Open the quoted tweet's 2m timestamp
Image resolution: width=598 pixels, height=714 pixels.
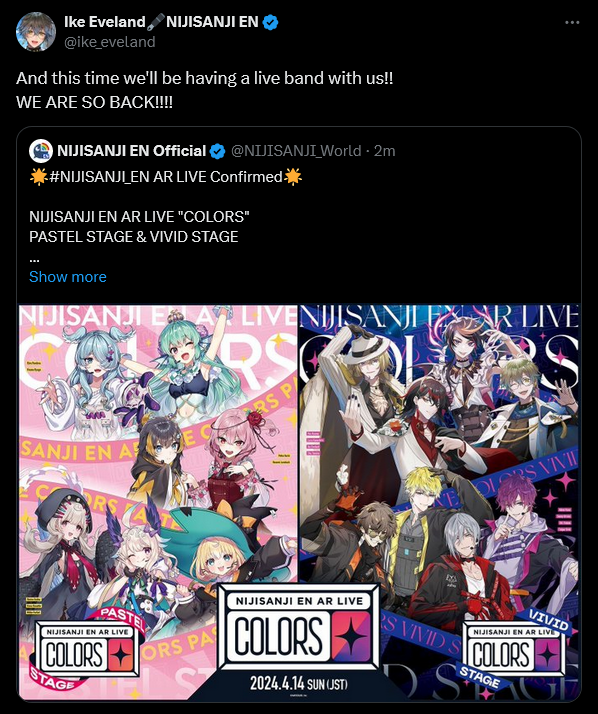click(384, 151)
